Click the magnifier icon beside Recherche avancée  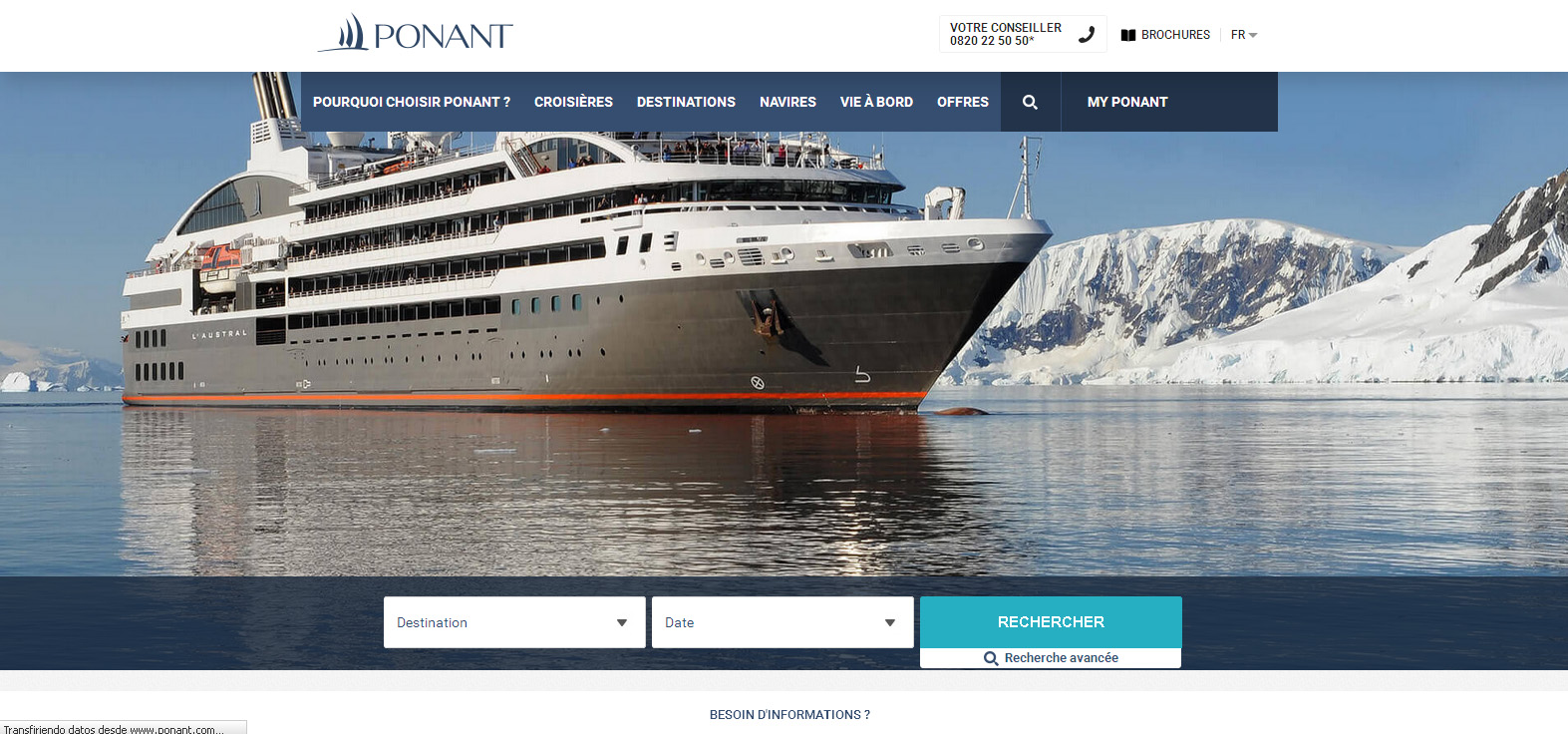(x=991, y=658)
